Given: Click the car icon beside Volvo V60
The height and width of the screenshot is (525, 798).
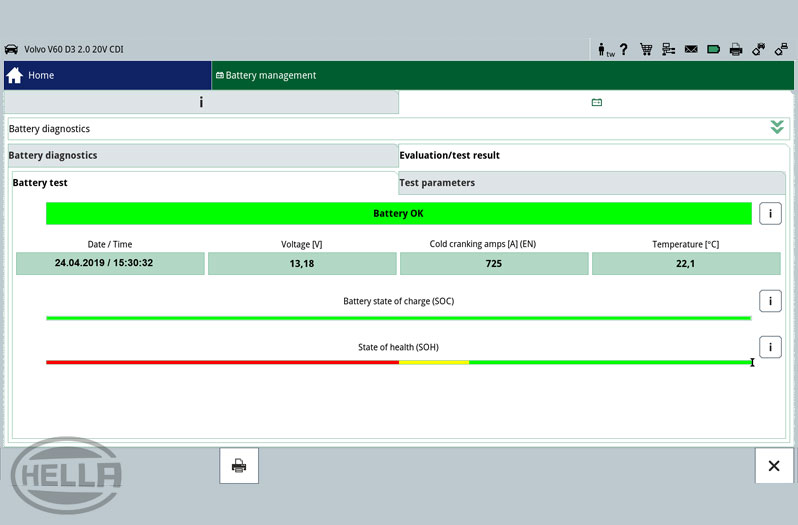Looking at the screenshot, I should 12,49.
